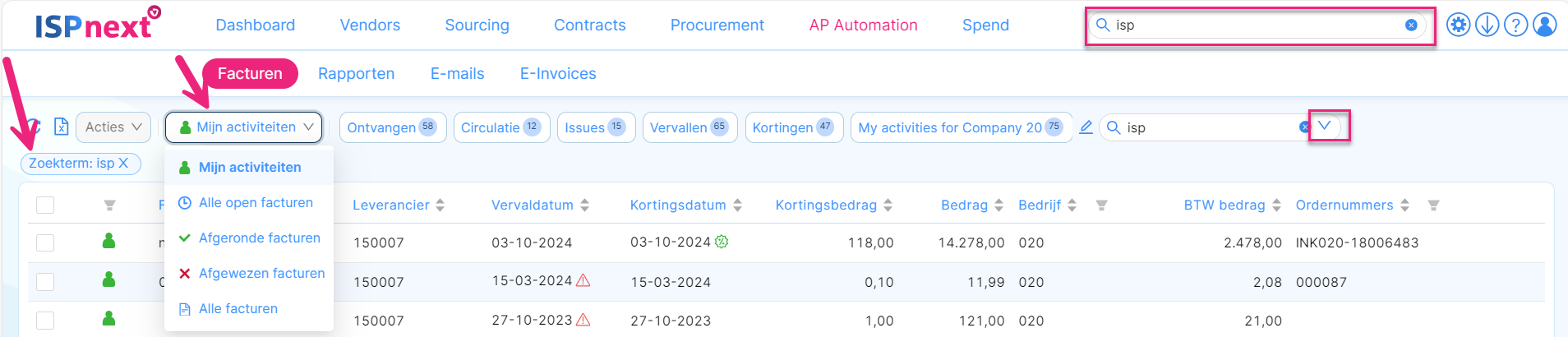Remove the Zoekterm: isp filter tag

click(x=123, y=163)
